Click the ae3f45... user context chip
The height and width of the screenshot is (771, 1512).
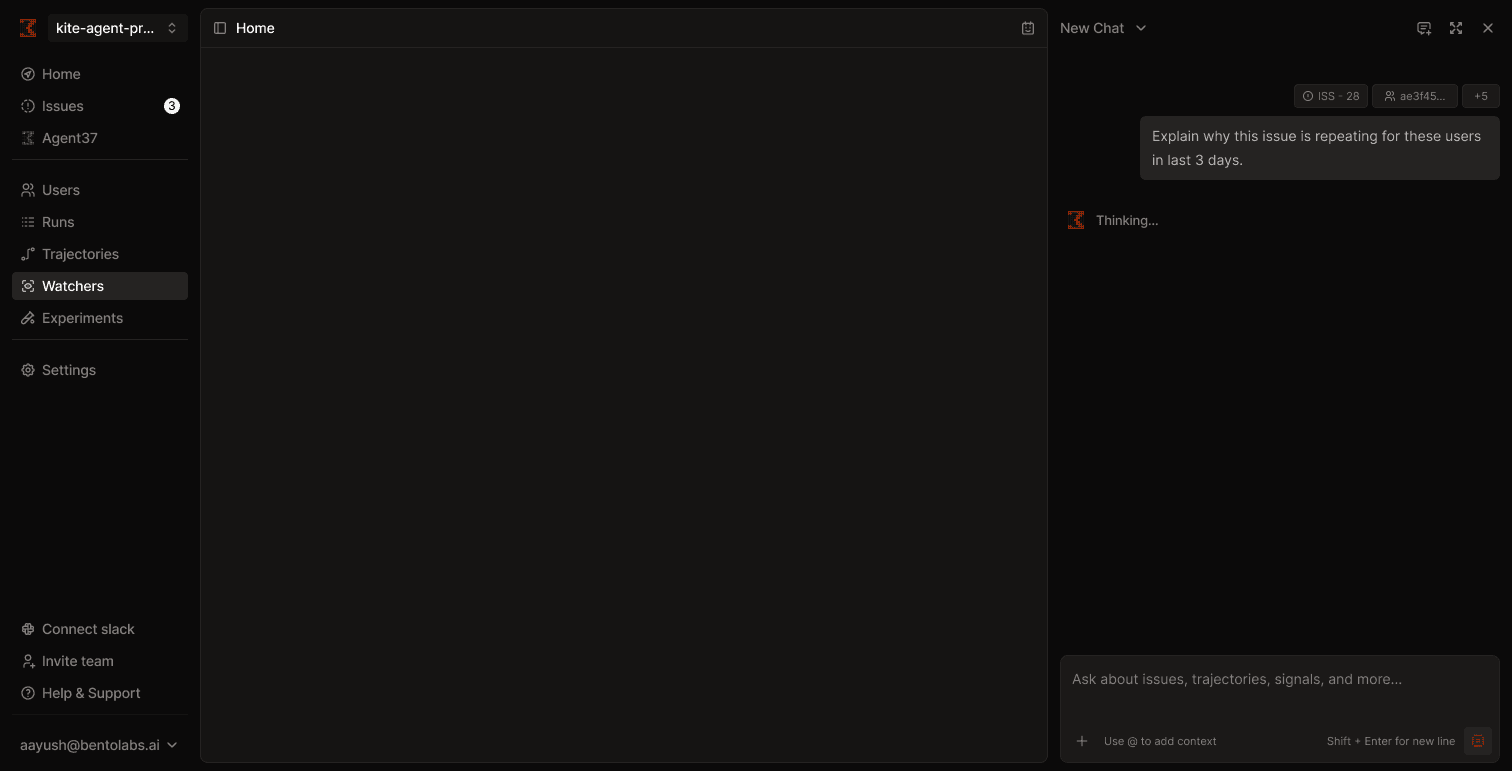(x=1415, y=96)
